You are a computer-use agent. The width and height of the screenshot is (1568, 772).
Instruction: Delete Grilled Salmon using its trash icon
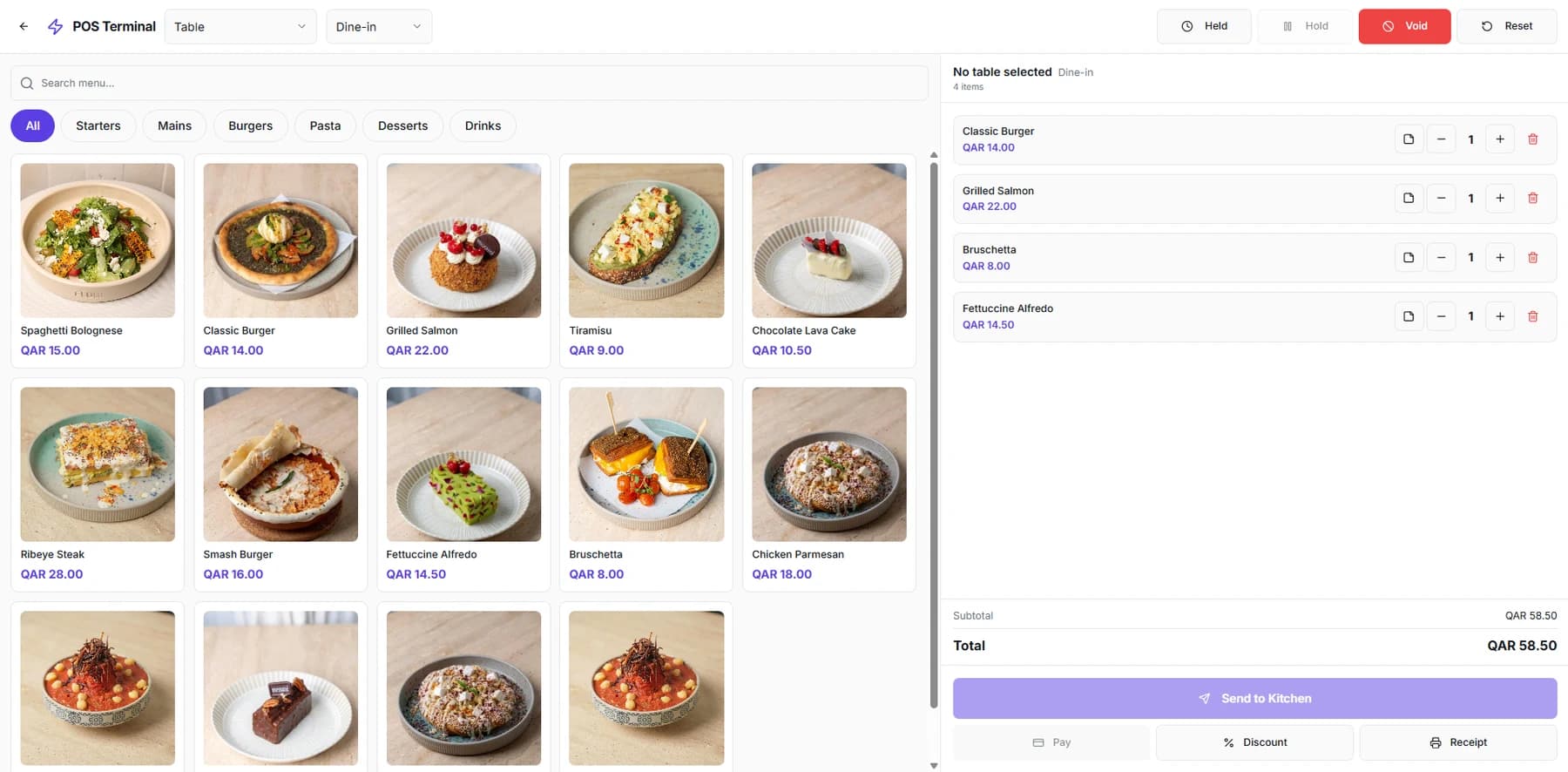point(1532,198)
